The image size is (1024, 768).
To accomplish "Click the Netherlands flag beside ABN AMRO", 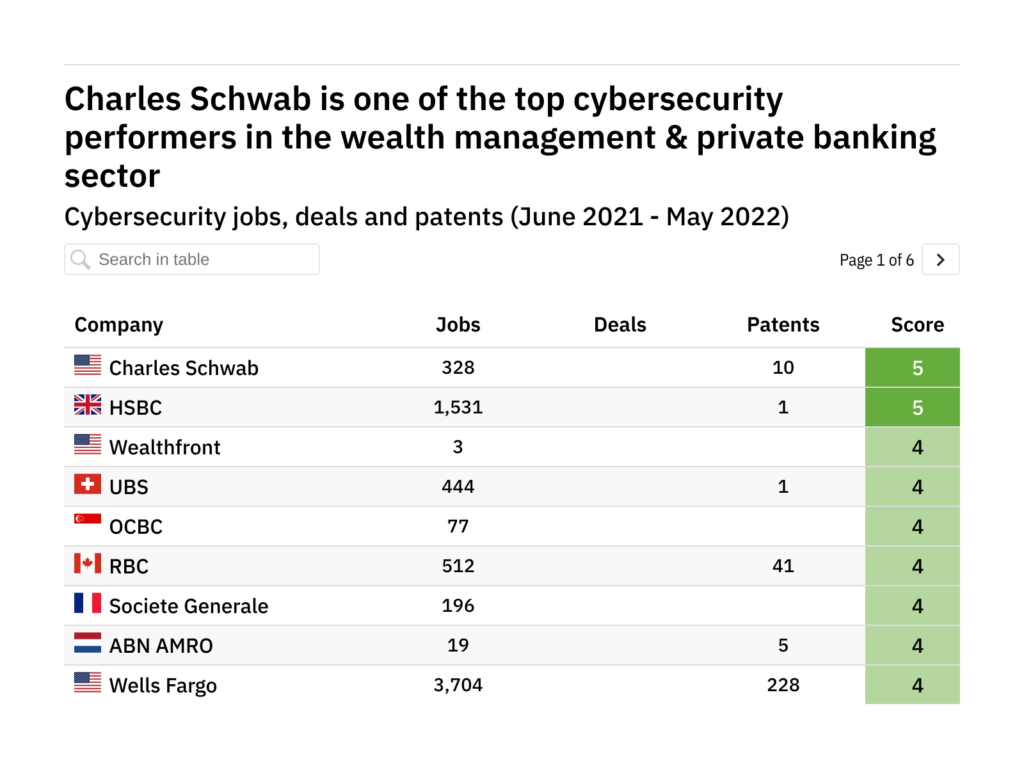I will point(88,644).
